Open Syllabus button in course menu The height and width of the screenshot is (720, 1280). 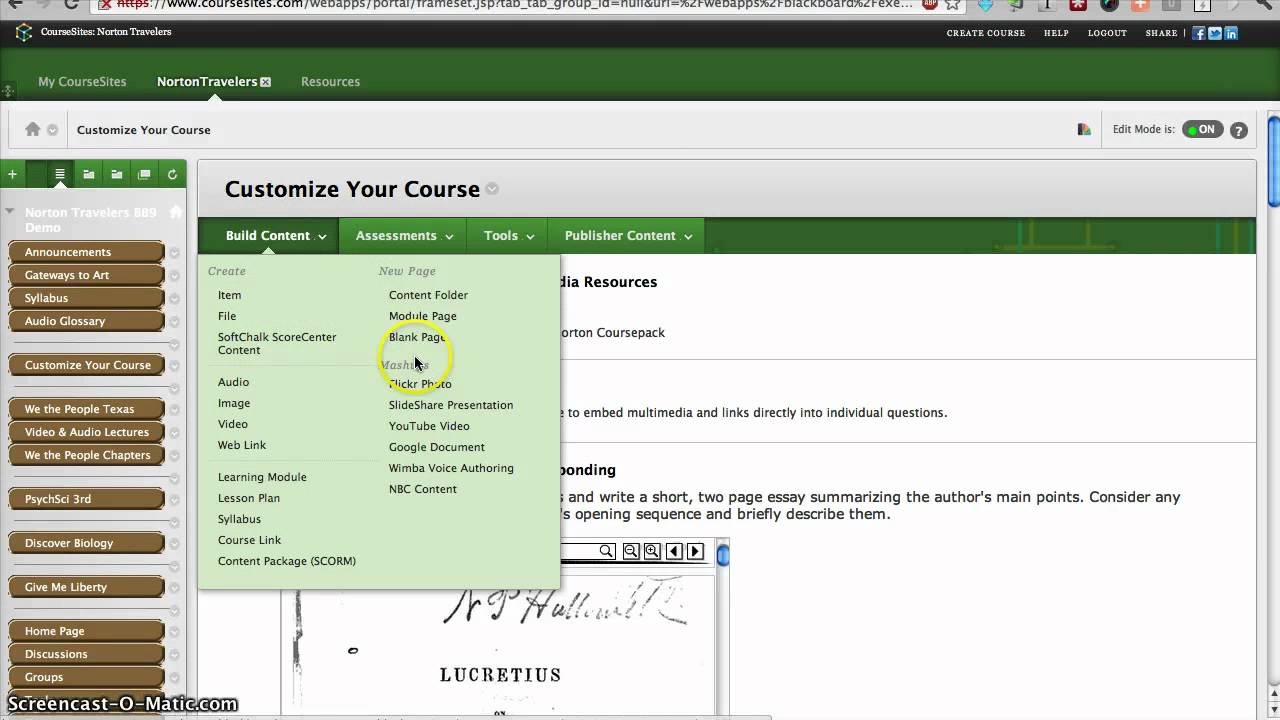[x=86, y=298]
